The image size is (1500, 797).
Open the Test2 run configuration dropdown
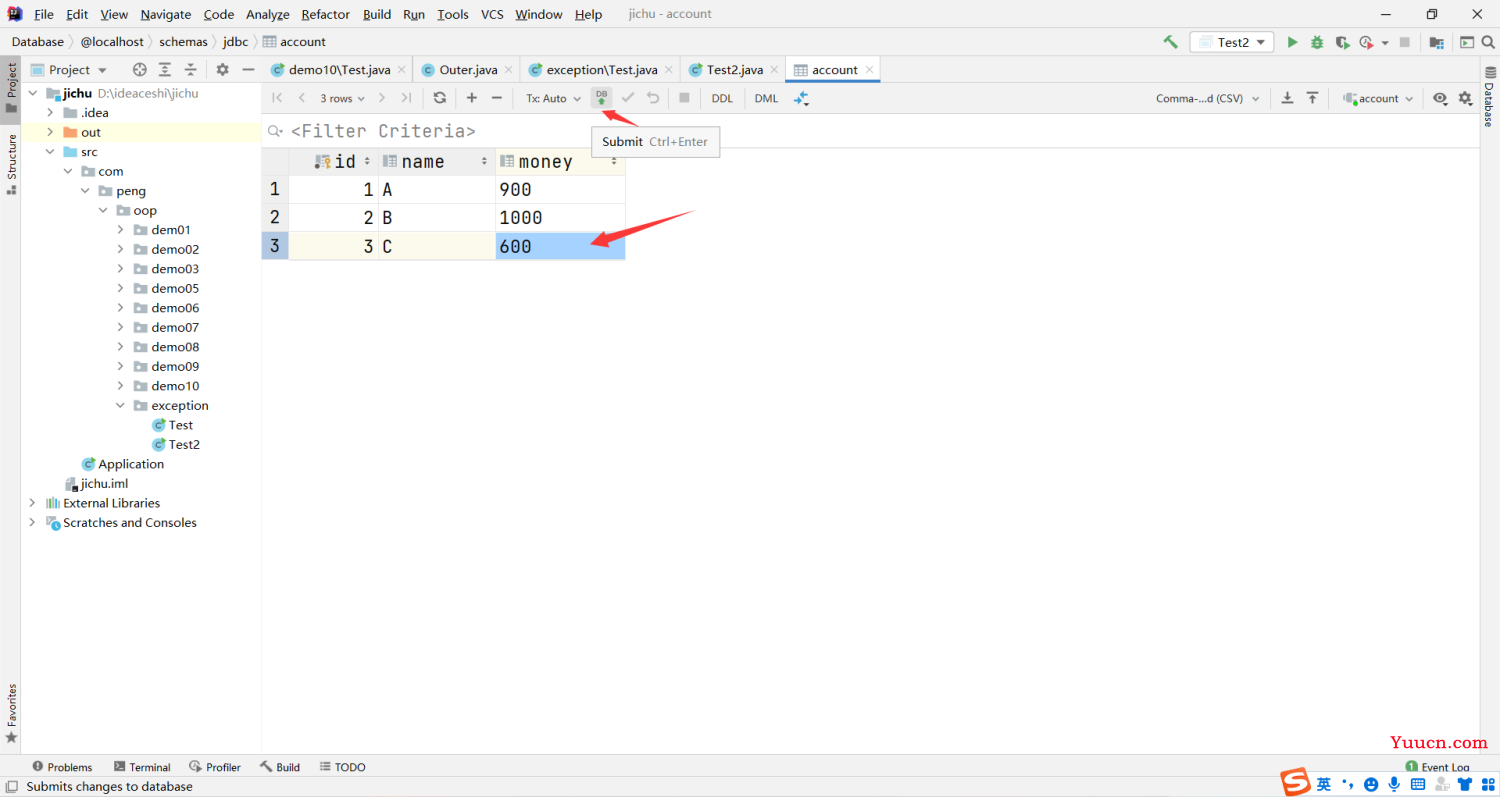tap(1232, 42)
